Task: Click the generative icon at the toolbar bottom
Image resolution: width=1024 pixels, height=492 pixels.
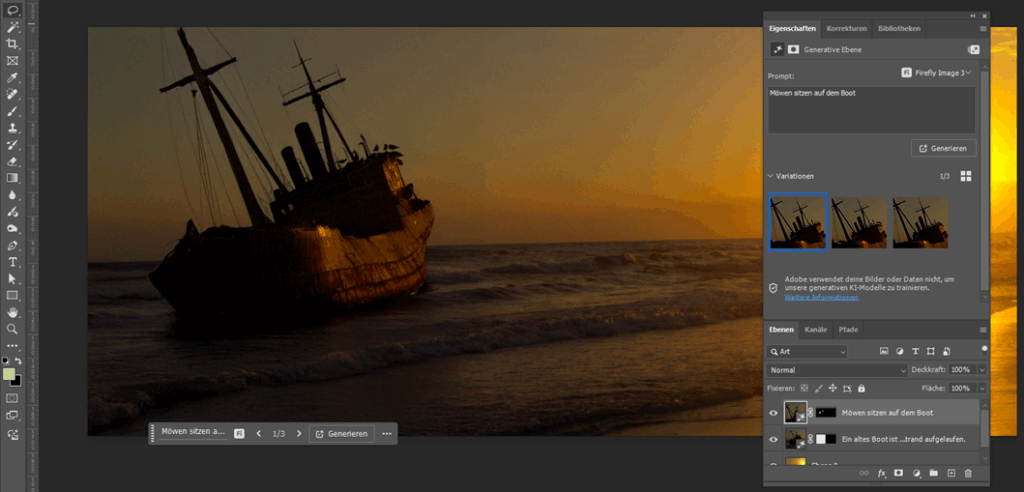Action: (x=12, y=435)
